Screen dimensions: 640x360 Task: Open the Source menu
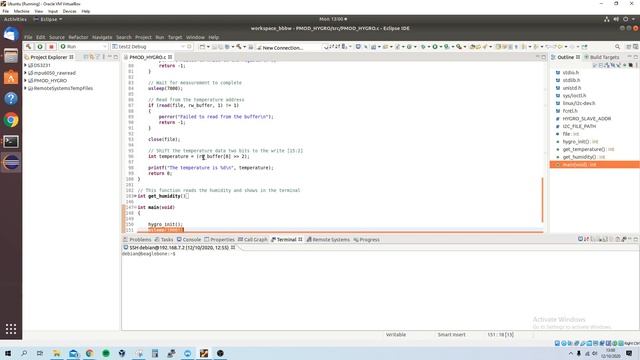point(57,37)
